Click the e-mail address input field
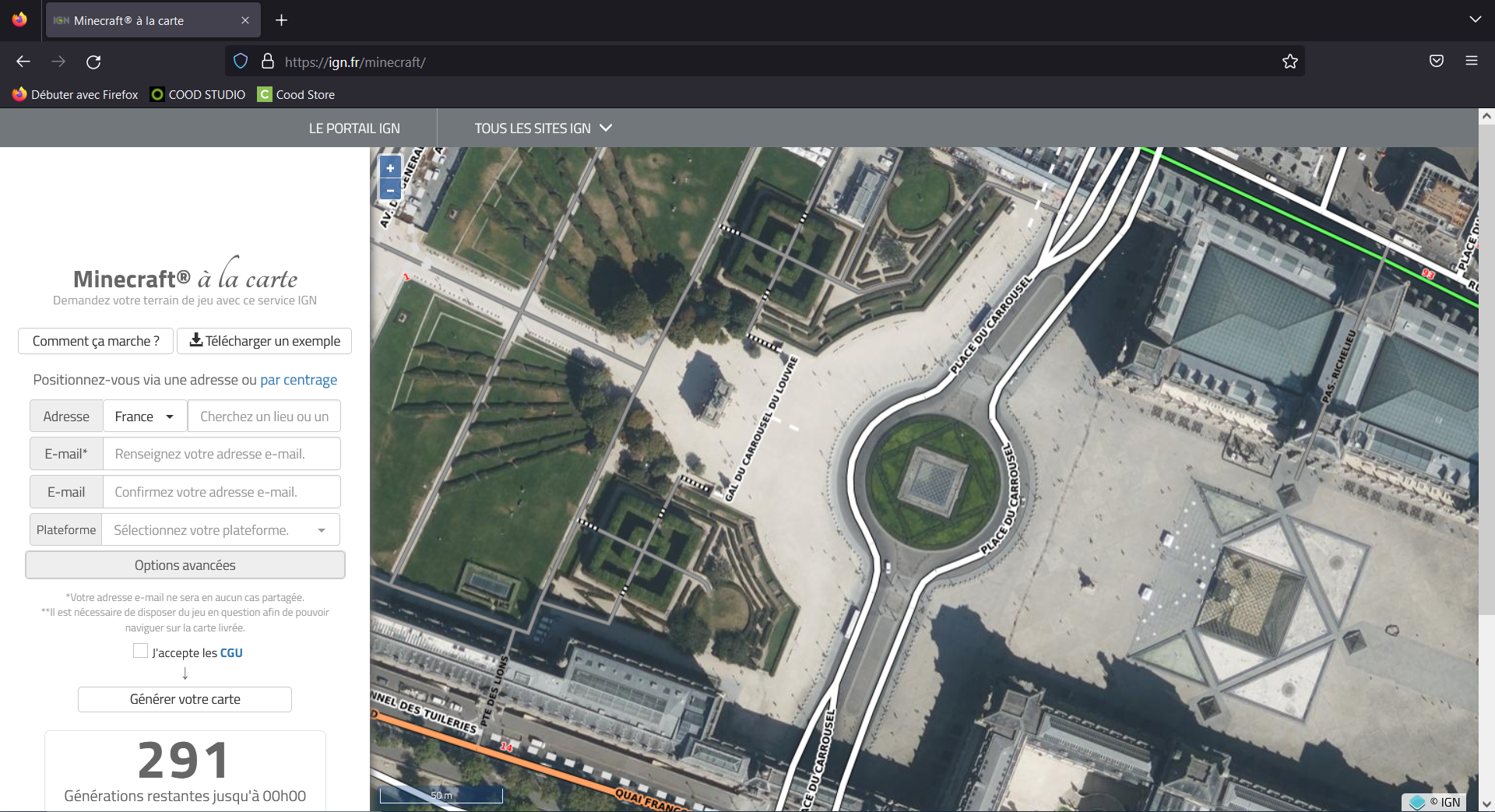This screenshot has height=812, width=1495. [221, 454]
